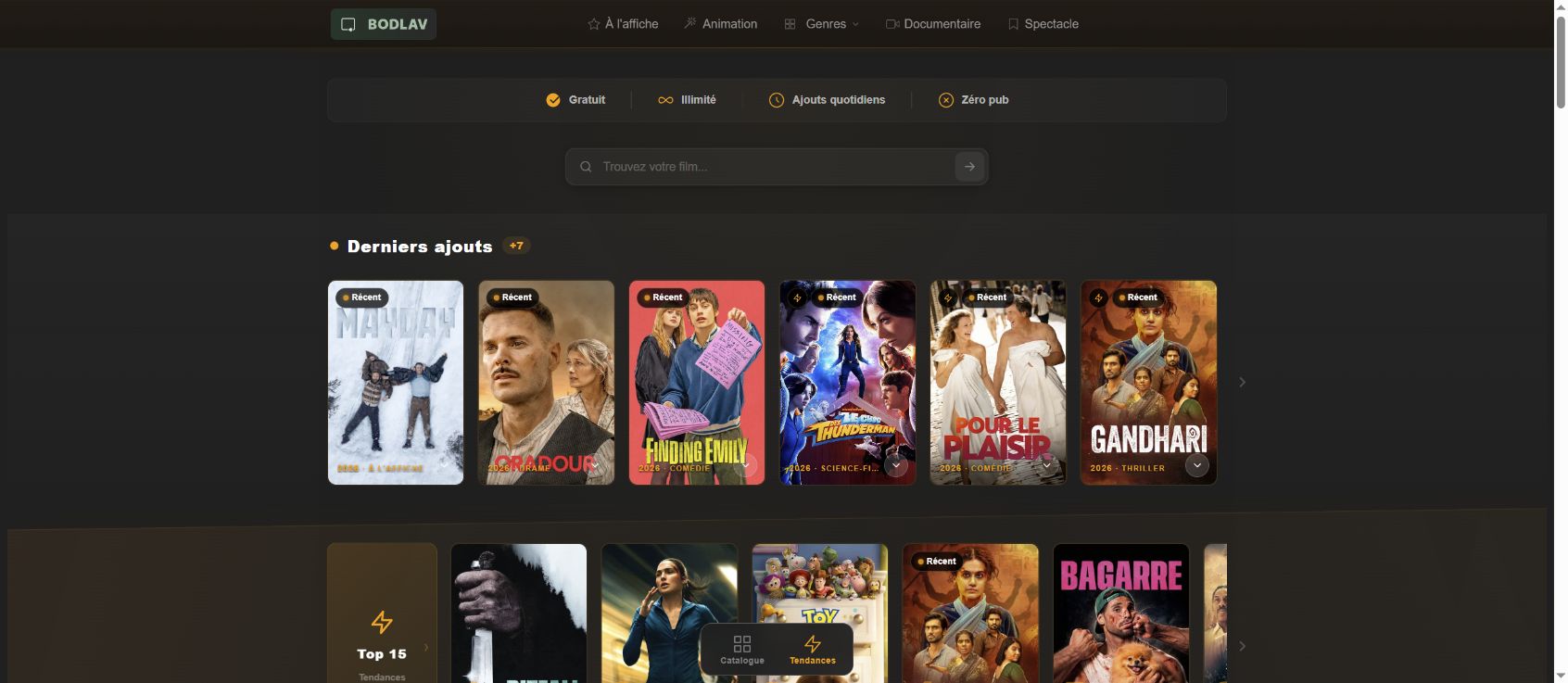Expand details chevron on Gandhari card
Image resolution: width=1568 pixels, height=683 pixels.
[x=1197, y=465]
